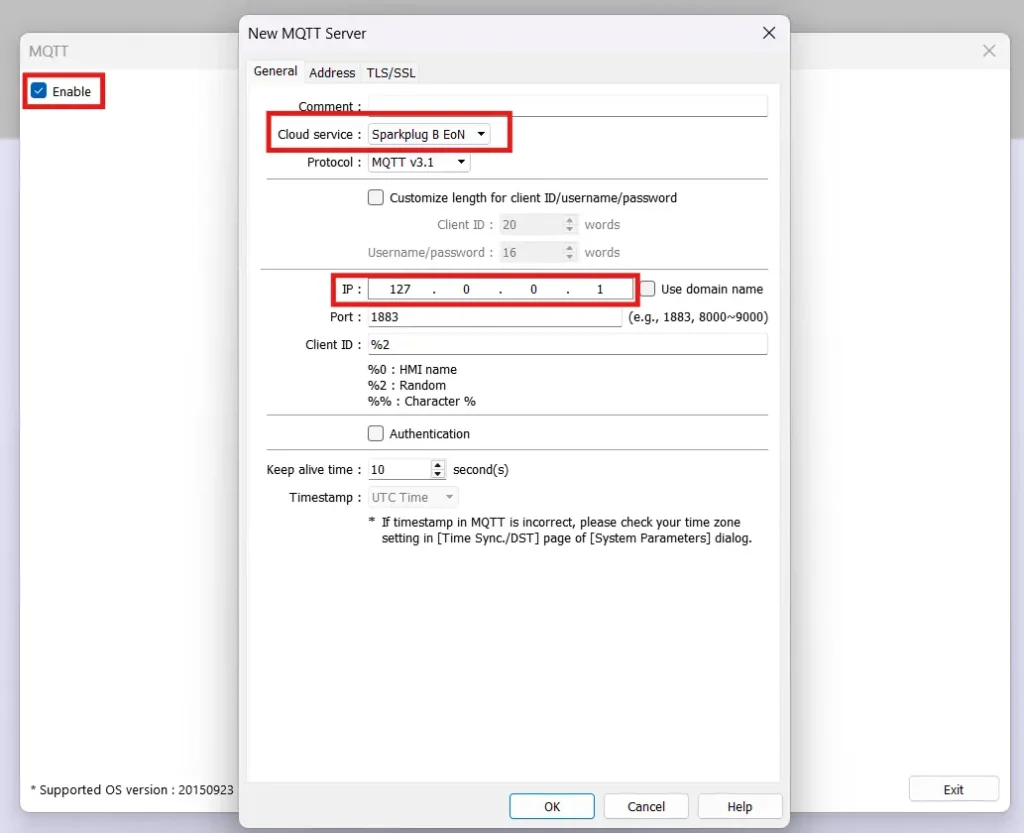1024x833 pixels.
Task: Edit the Port number field
Action: (490, 317)
